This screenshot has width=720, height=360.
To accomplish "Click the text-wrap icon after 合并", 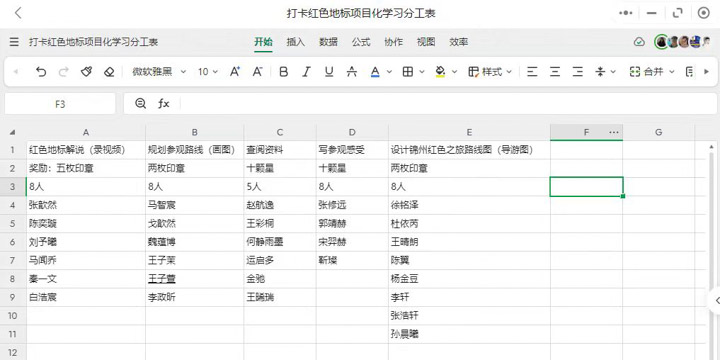I will tap(689, 72).
